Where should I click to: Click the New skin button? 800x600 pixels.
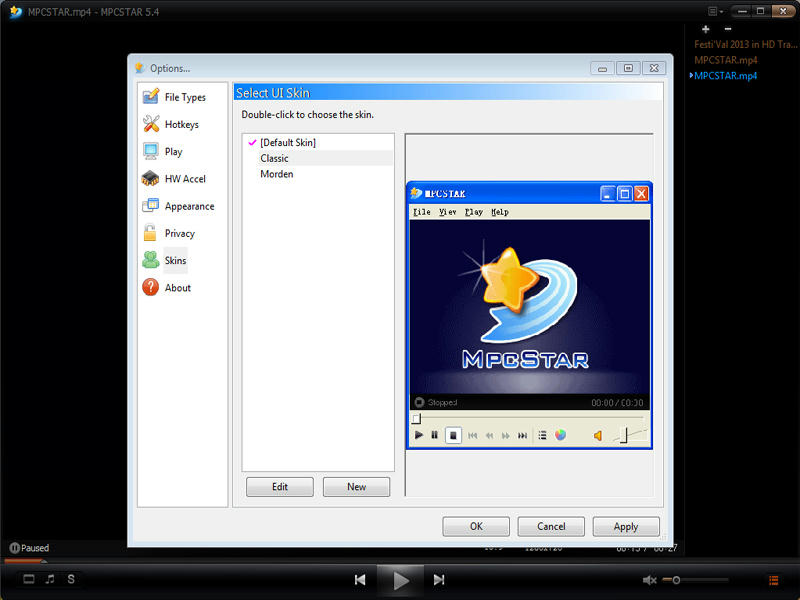click(x=356, y=487)
